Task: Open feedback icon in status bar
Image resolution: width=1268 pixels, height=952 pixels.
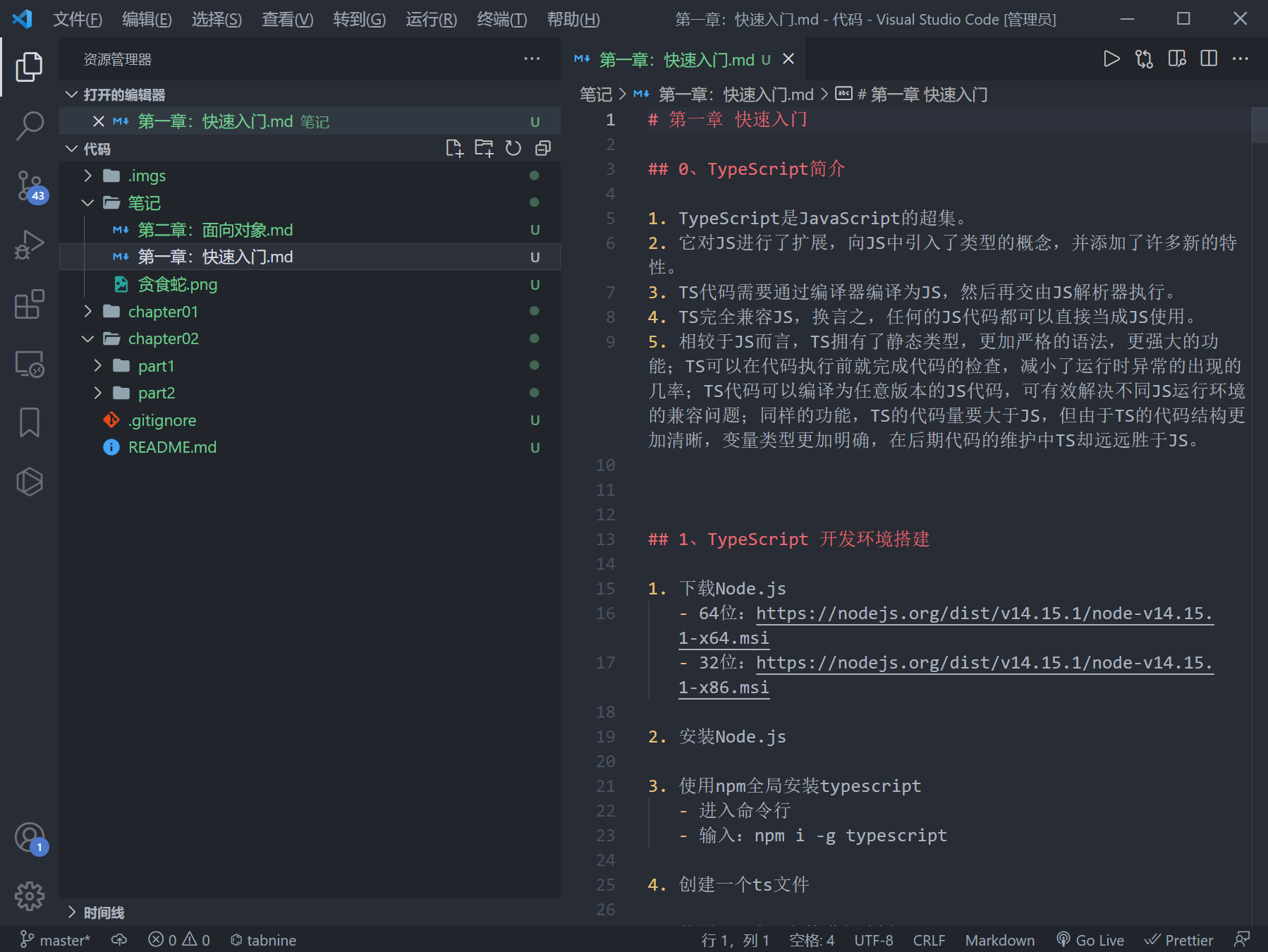Action: (x=1242, y=939)
